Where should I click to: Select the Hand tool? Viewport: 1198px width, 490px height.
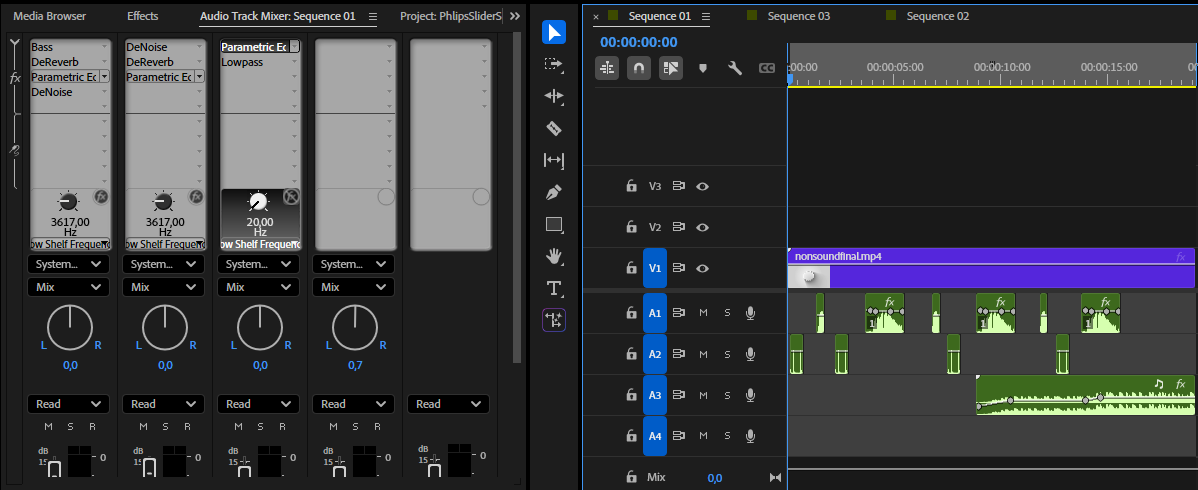554,256
